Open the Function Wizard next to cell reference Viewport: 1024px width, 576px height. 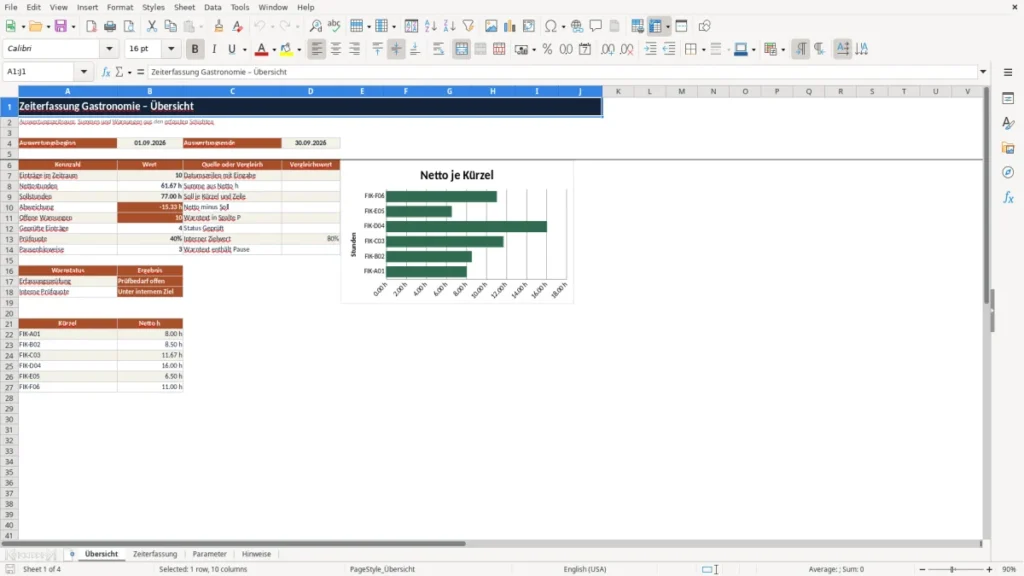pos(106,72)
